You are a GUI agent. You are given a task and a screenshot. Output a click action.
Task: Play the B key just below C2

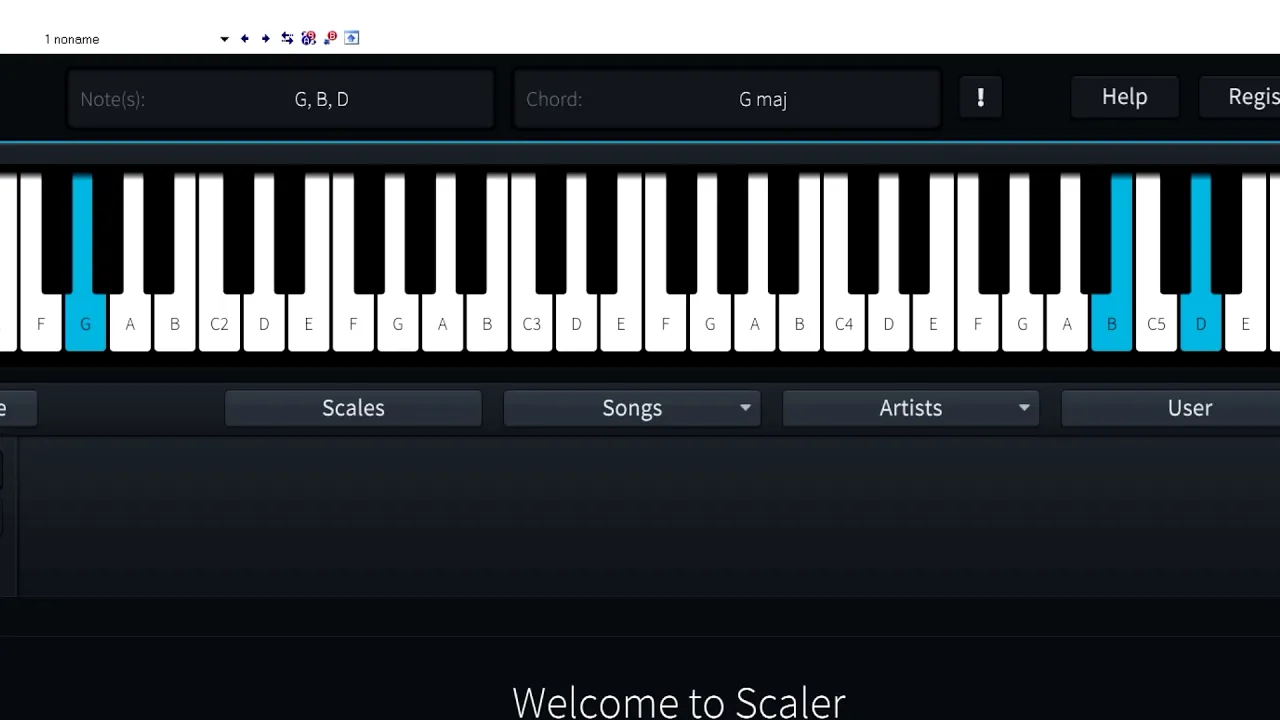[175, 324]
